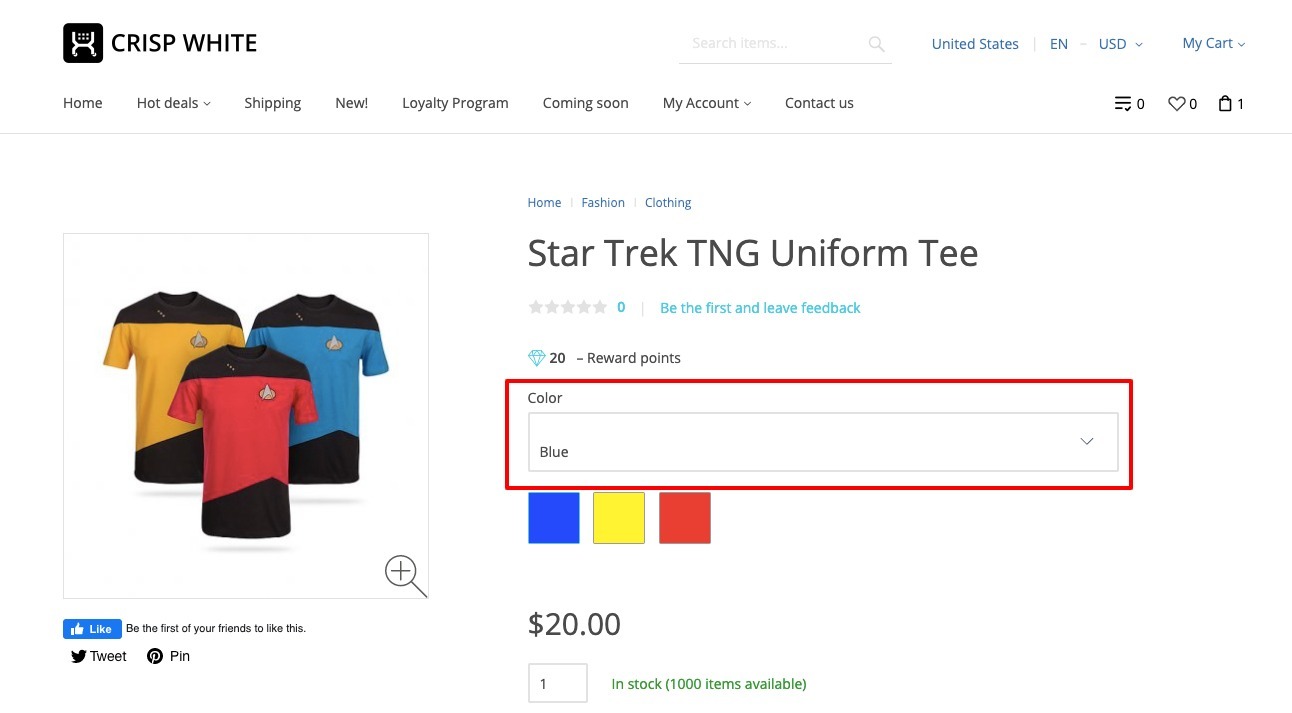Click the Facebook Like button
The height and width of the screenshot is (713, 1292).
92,629
